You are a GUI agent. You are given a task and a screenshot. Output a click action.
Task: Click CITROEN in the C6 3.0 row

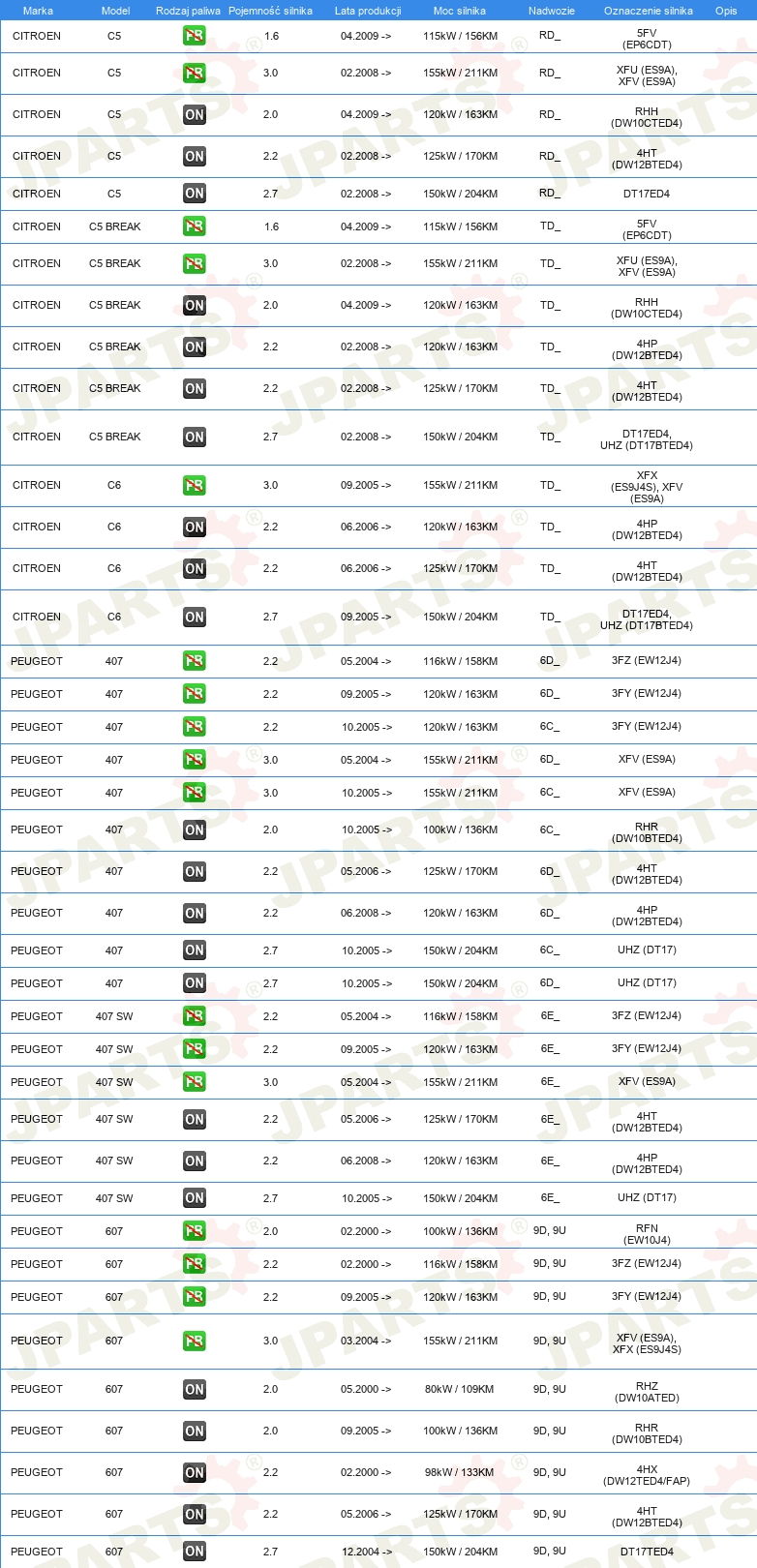pos(37,485)
